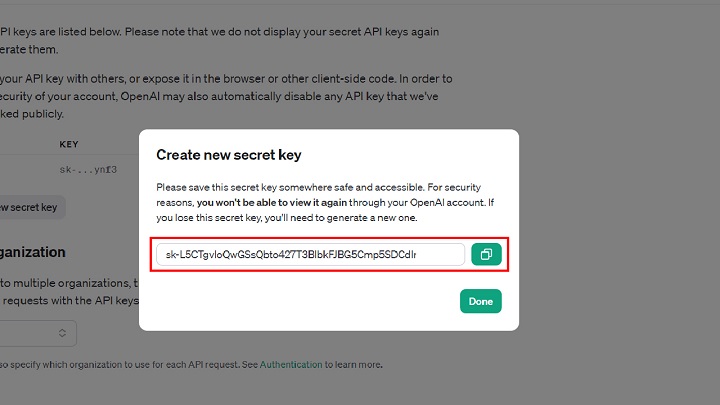Click the partially hidden new secret key button
This screenshot has height=405, width=720.
coord(32,208)
